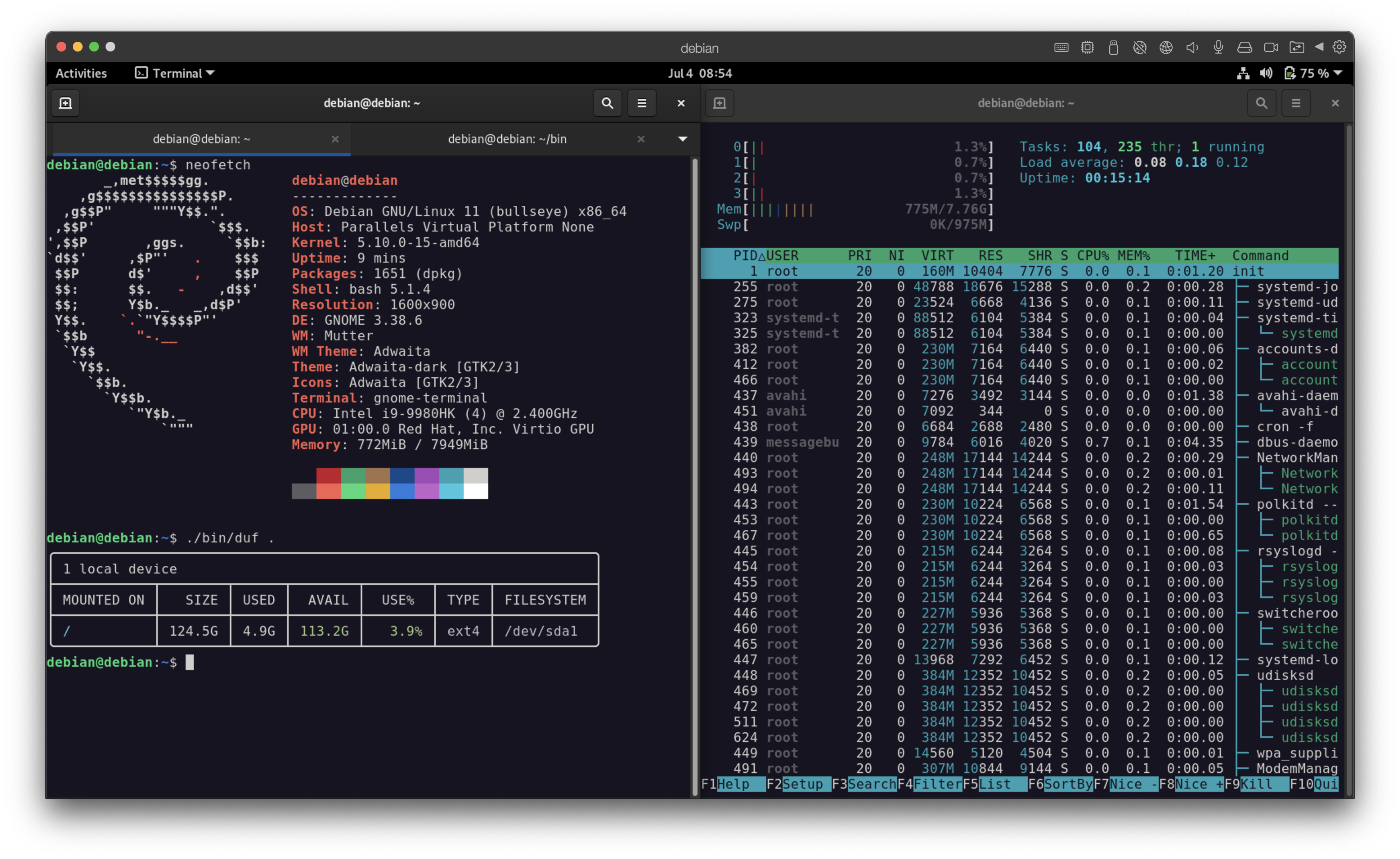1400x859 pixels.
Task: Click F4 Filter in htop footer
Action: click(x=929, y=784)
